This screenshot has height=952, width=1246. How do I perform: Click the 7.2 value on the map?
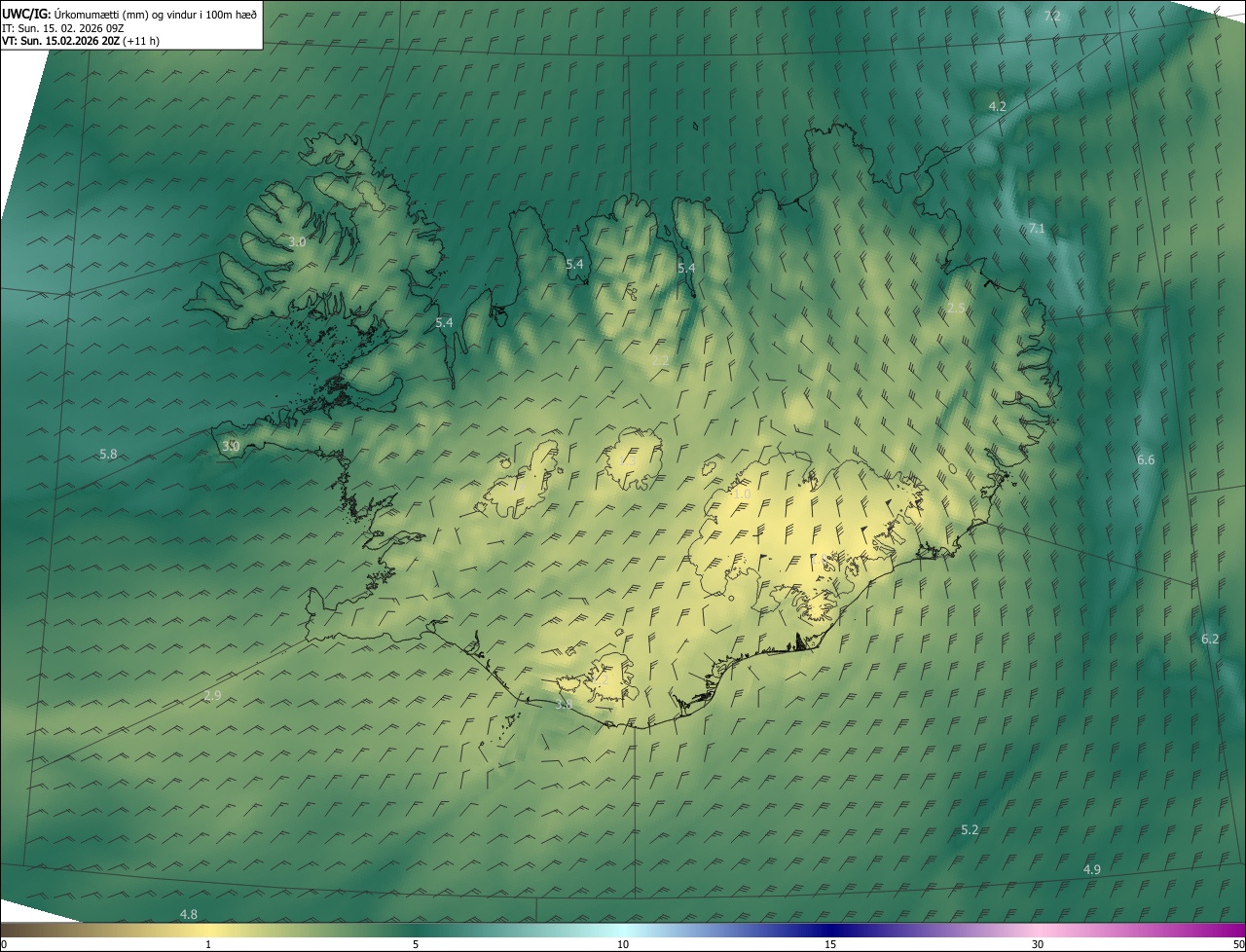tap(1052, 16)
